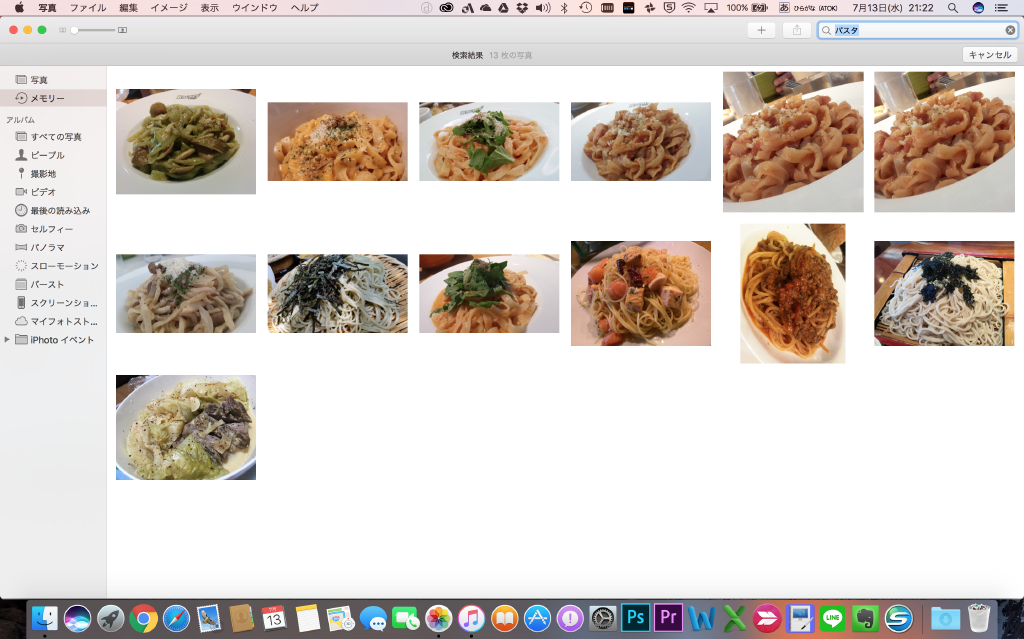
Task: Click the キャンセル button
Action: point(990,54)
